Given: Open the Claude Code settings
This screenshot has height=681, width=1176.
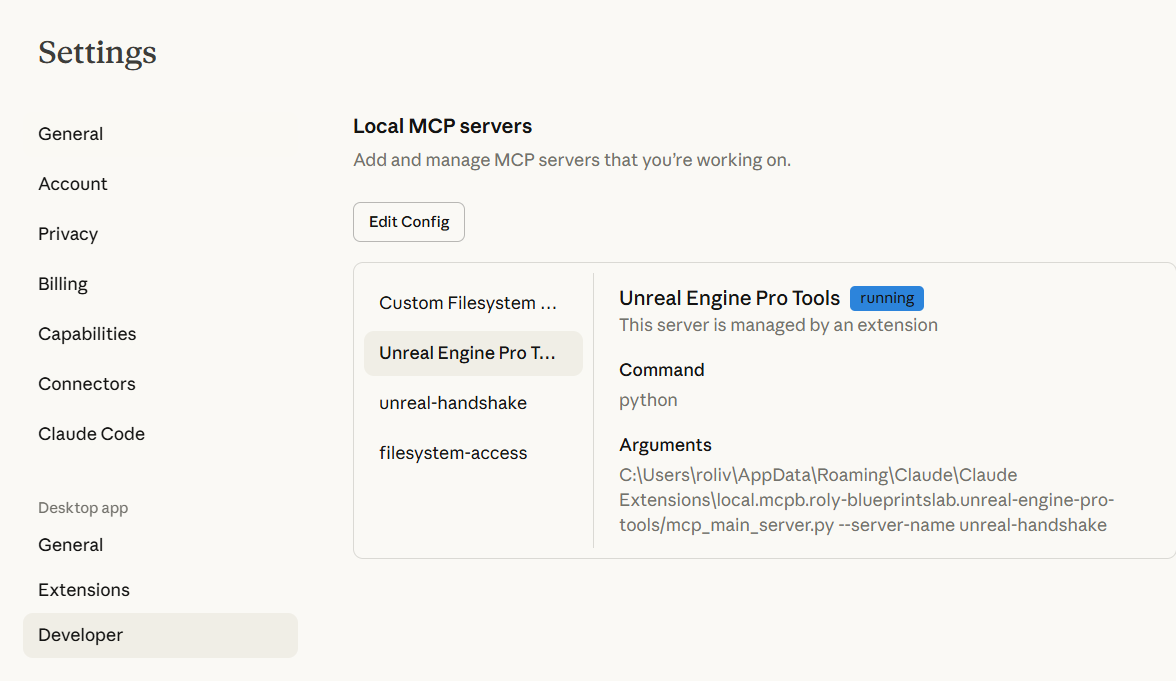Looking at the screenshot, I should coord(92,434).
